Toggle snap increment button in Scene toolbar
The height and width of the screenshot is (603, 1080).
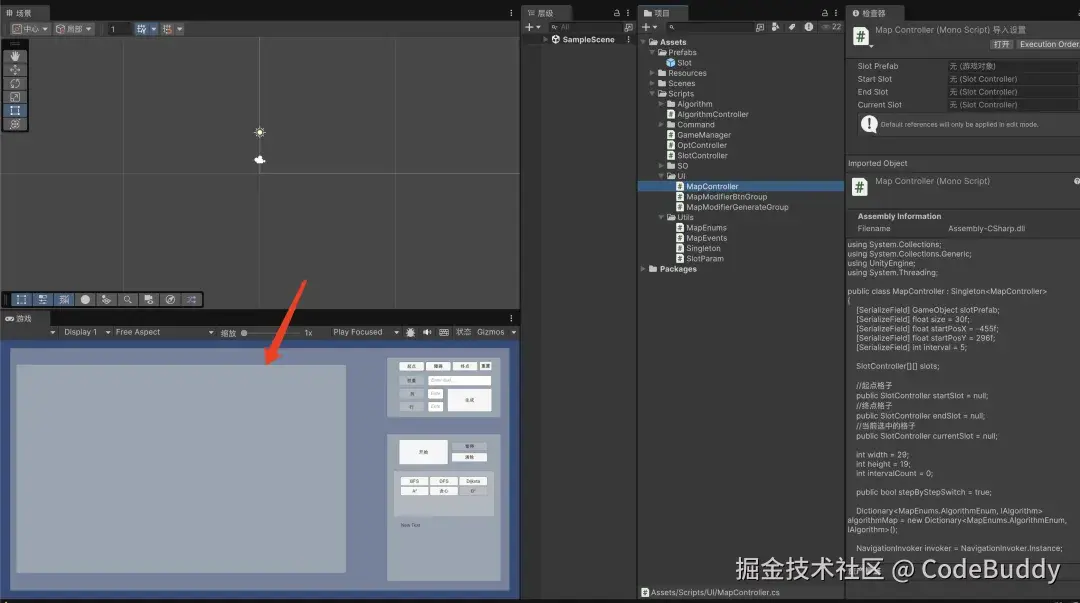[x=167, y=29]
